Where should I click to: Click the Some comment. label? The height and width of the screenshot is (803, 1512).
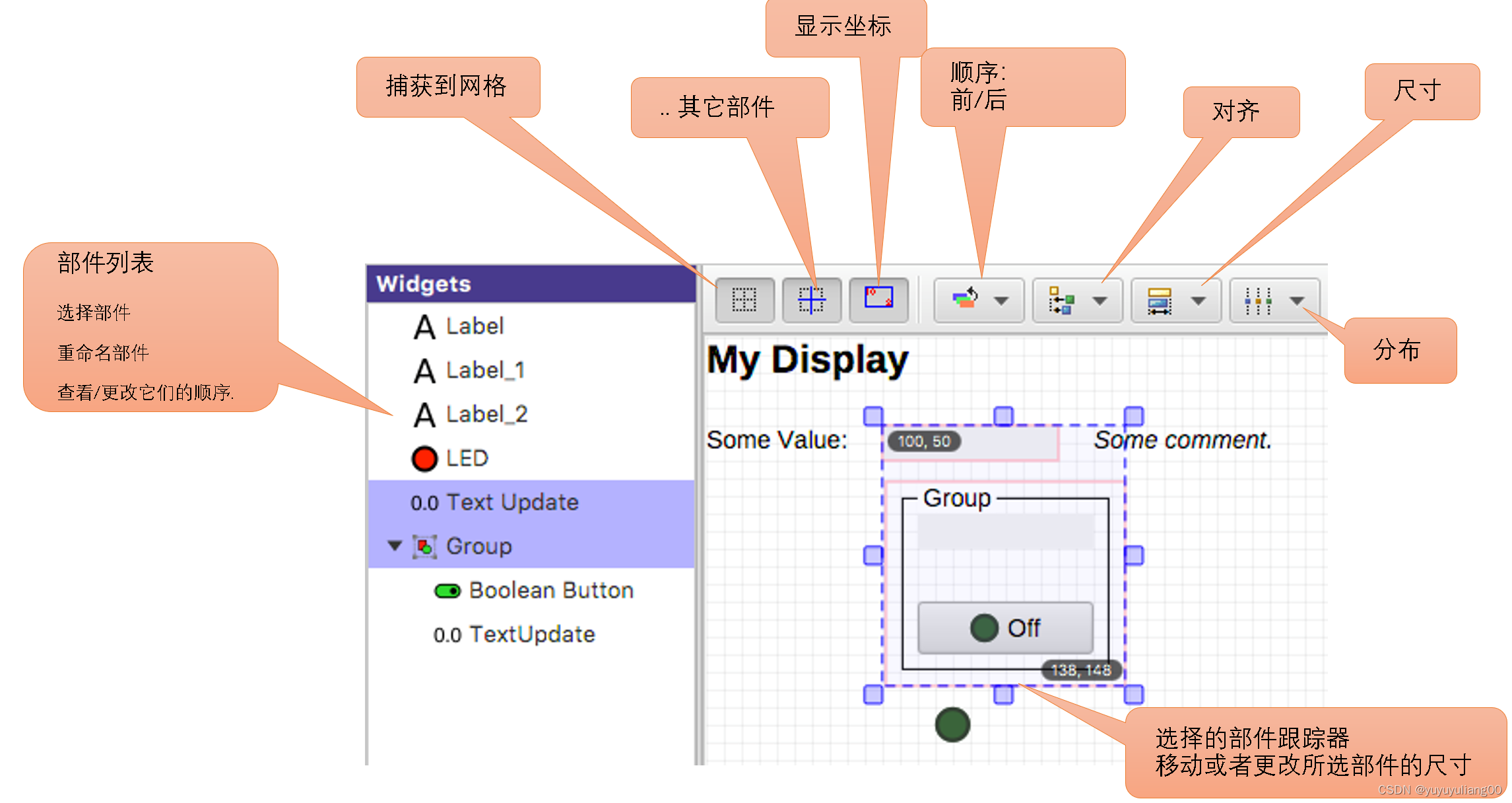1183,440
